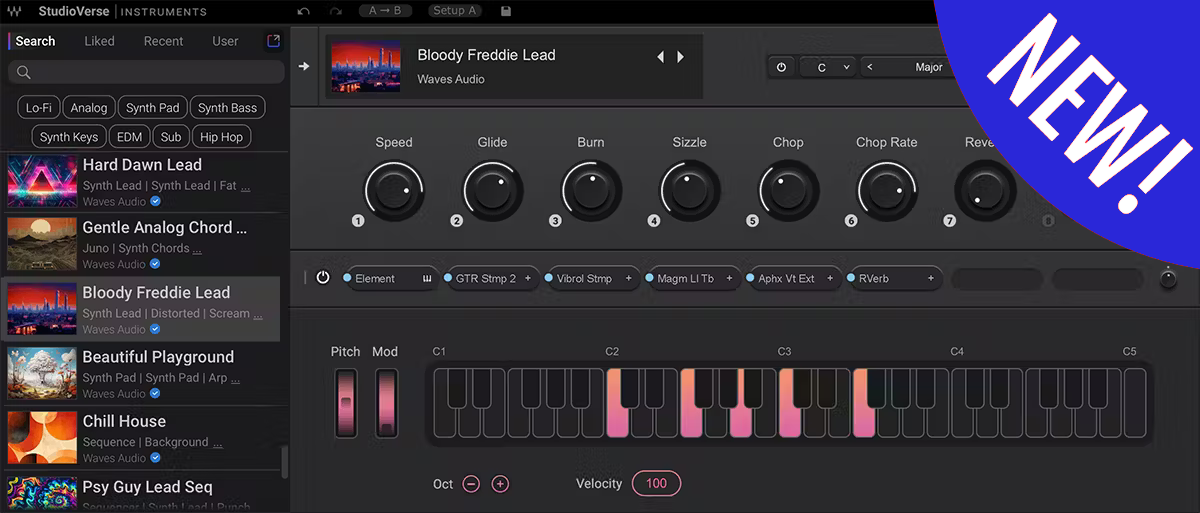The image size is (1200, 513).
Task: Click the undo arrow in top bar
Action: coord(303,11)
